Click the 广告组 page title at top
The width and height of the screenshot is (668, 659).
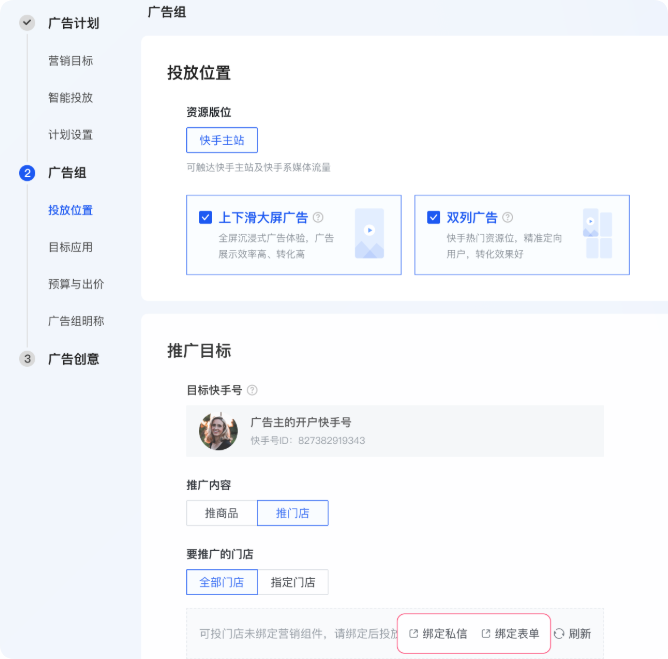point(167,12)
